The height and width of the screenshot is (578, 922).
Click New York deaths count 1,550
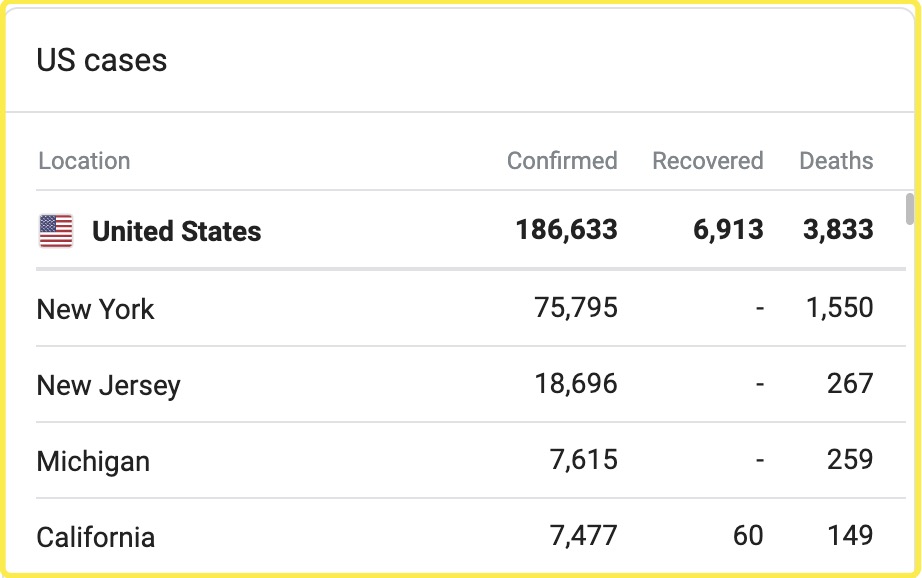(840, 308)
